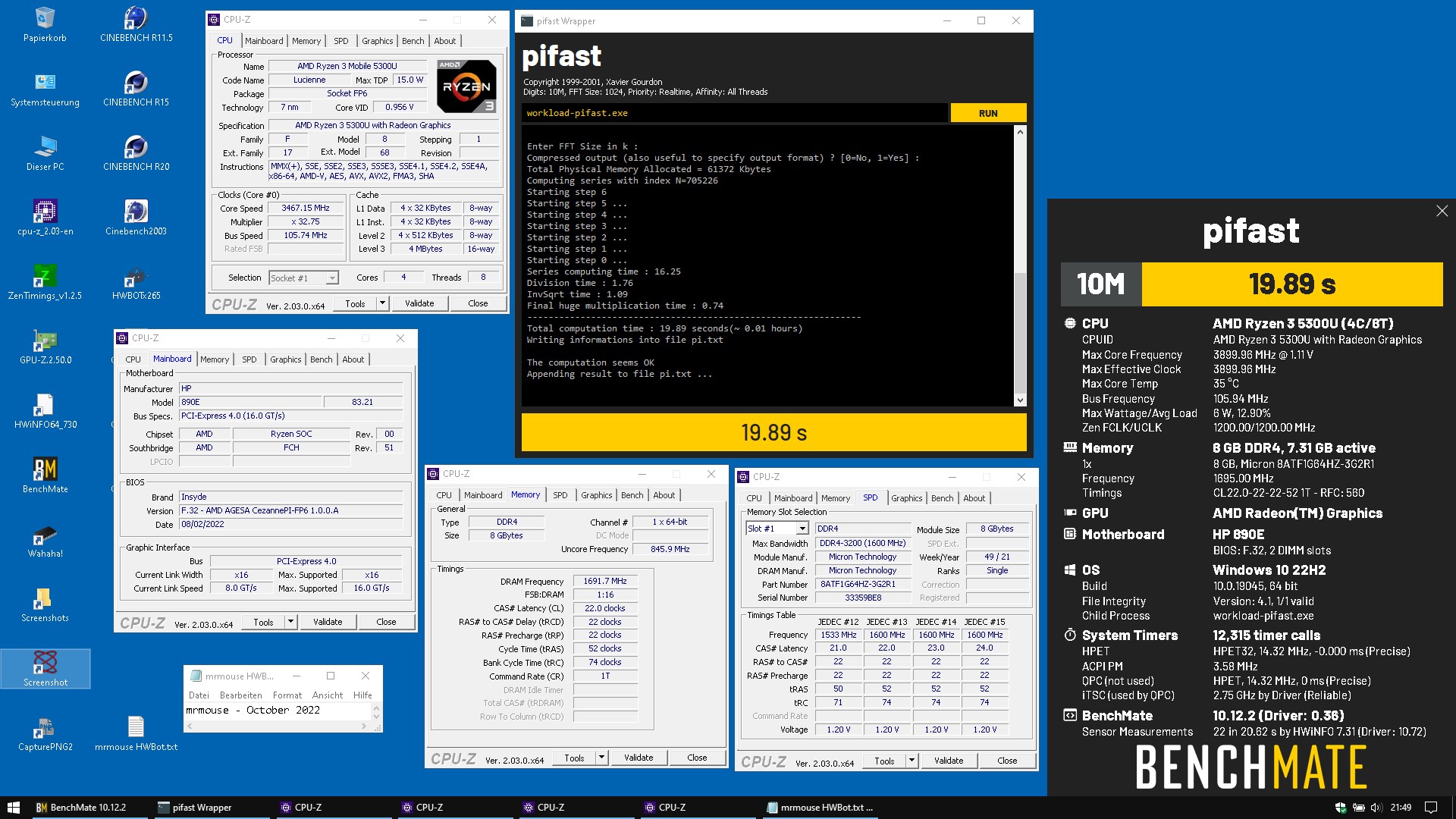The image size is (1456, 819).
Task: Click the BIOS Version F.32 field
Action: tap(291, 511)
